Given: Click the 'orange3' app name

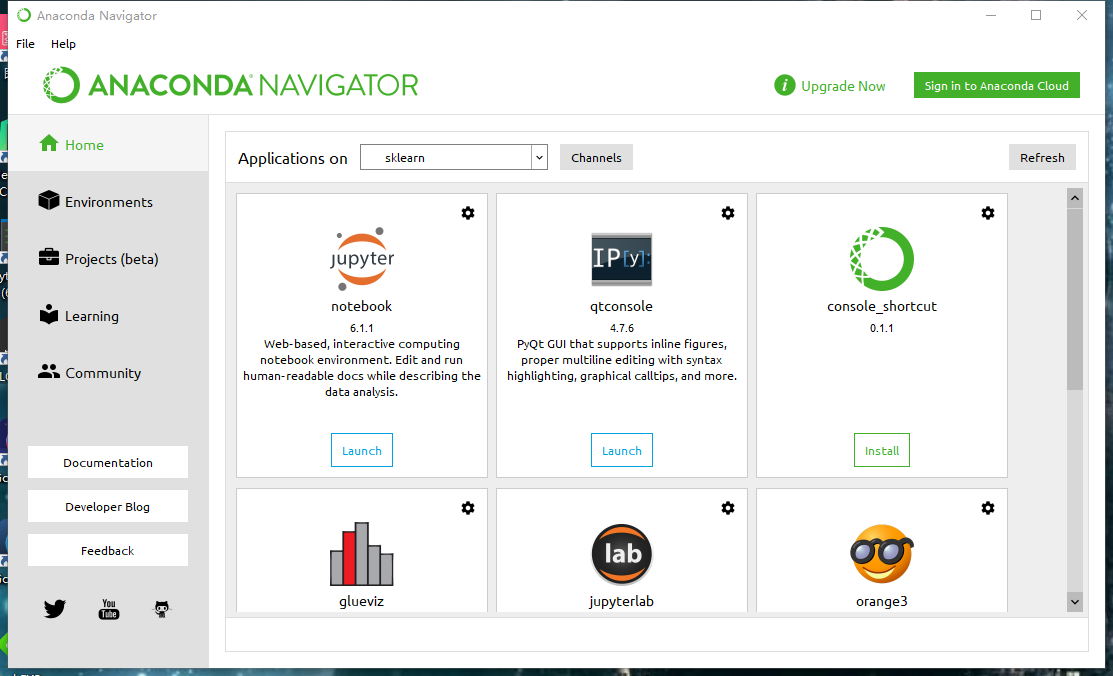Looking at the screenshot, I should click(882, 601).
